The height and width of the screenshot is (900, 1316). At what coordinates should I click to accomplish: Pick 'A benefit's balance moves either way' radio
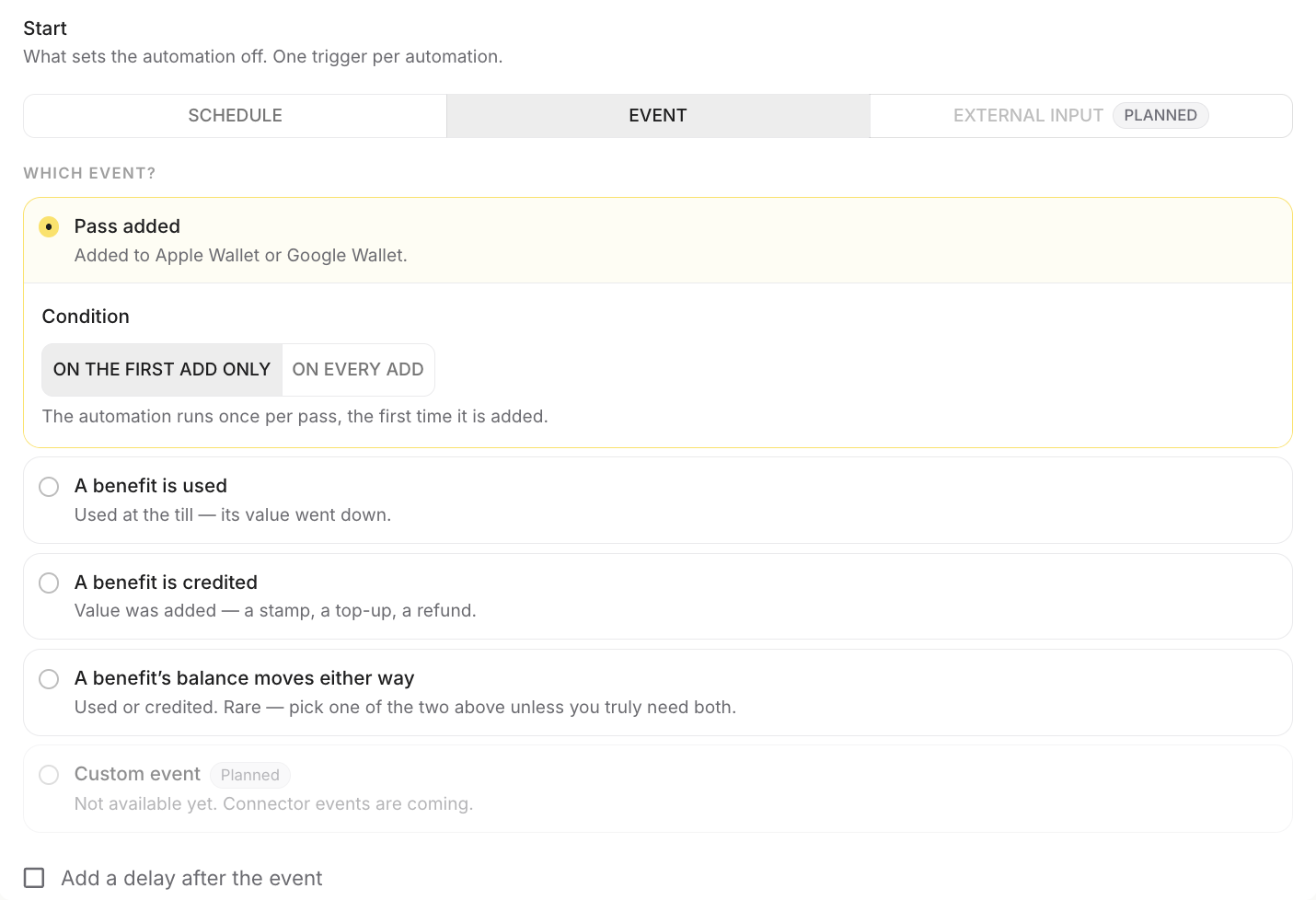[49, 679]
